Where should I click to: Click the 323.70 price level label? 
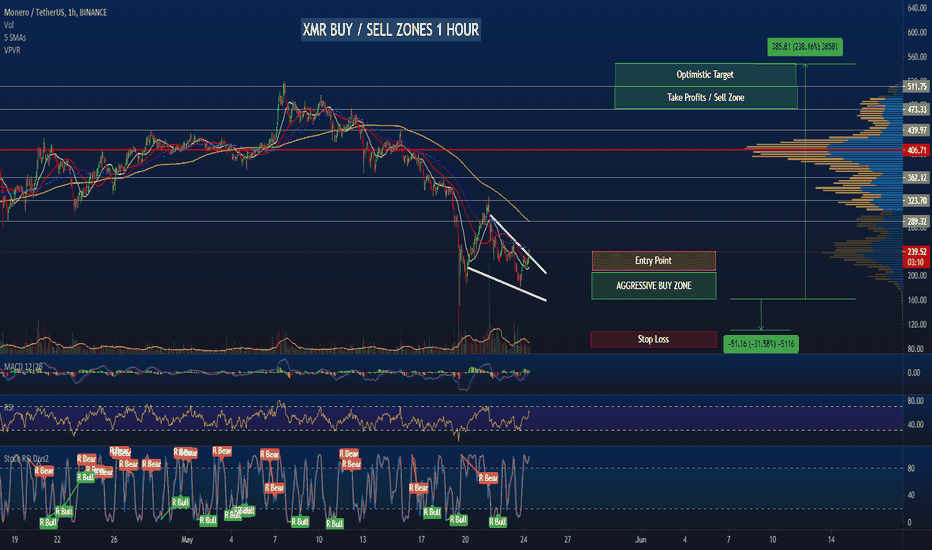[x=916, y=201]
